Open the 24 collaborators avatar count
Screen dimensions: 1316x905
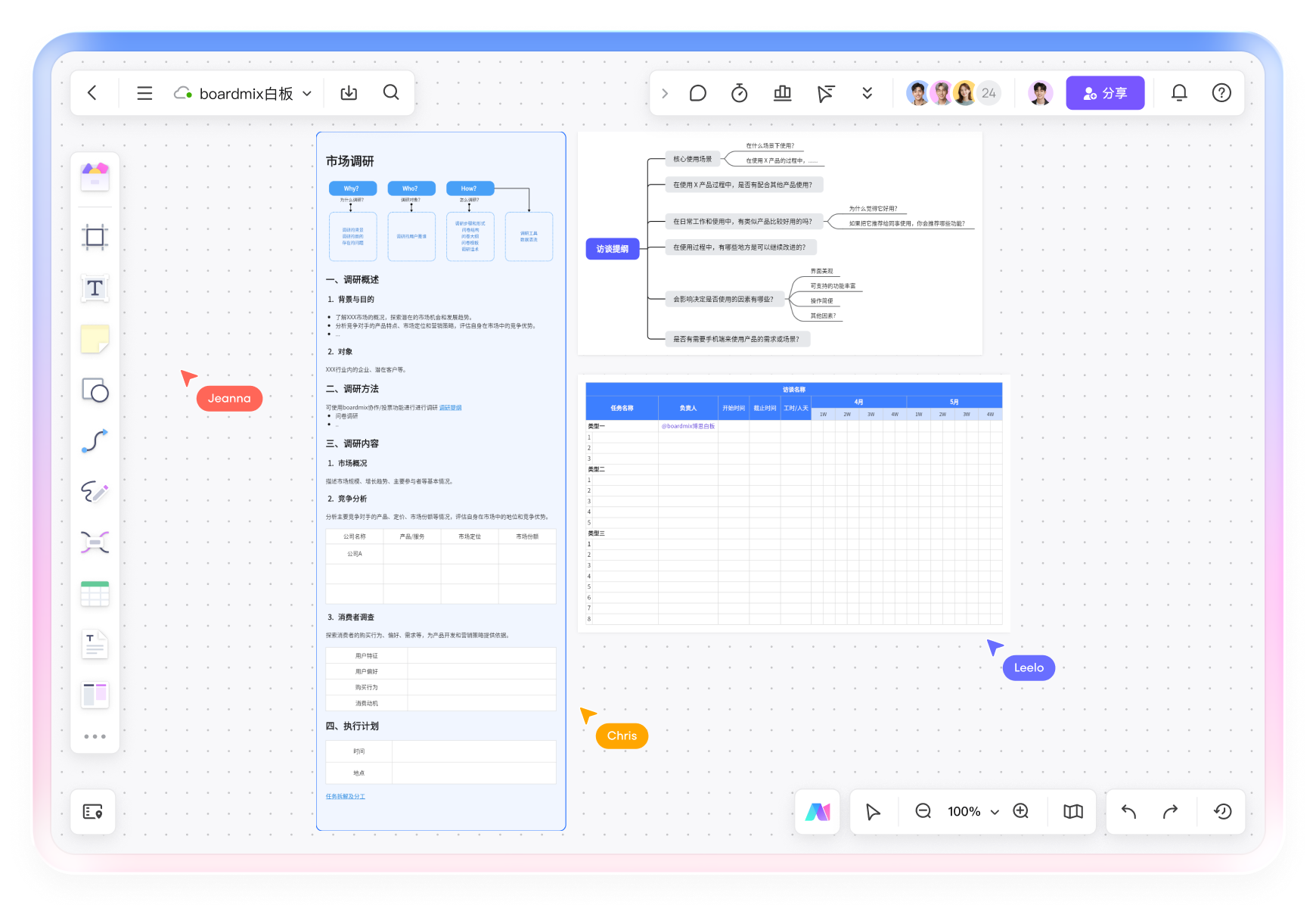(989, 93)
